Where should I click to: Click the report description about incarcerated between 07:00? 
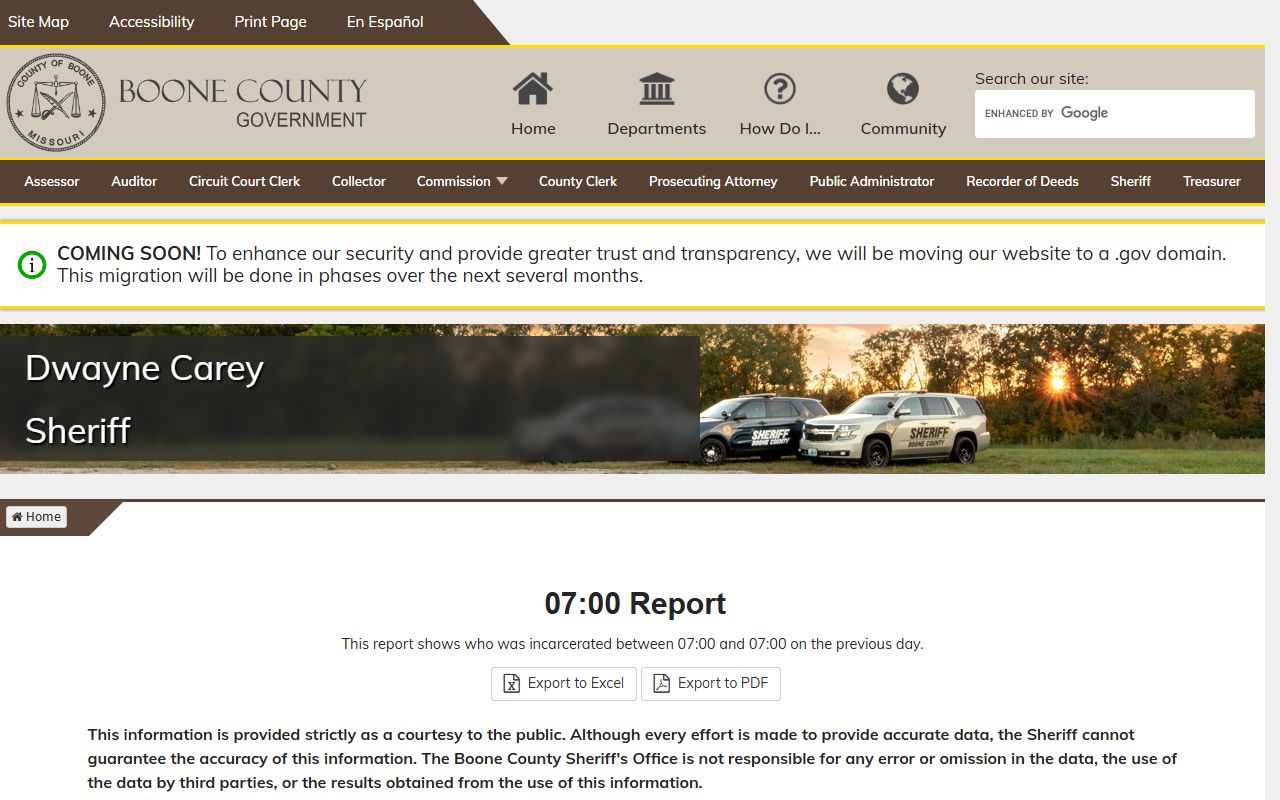tap(632, 644)
